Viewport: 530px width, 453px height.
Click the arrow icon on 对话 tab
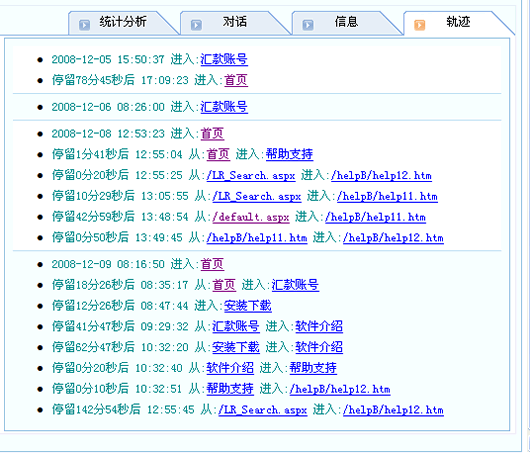pos(196,25)
